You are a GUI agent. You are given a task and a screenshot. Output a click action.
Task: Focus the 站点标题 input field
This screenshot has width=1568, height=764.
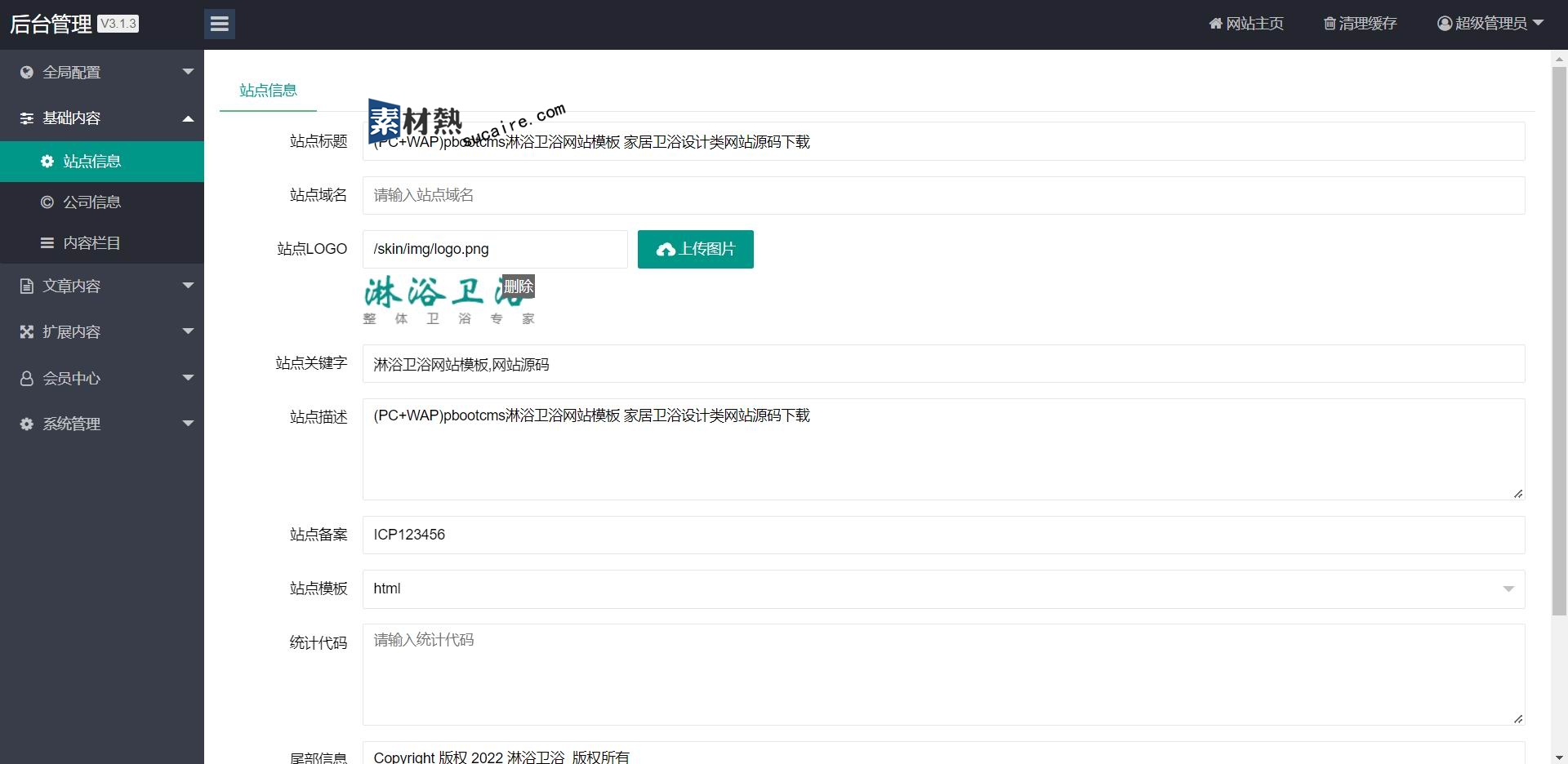[943, 141]
